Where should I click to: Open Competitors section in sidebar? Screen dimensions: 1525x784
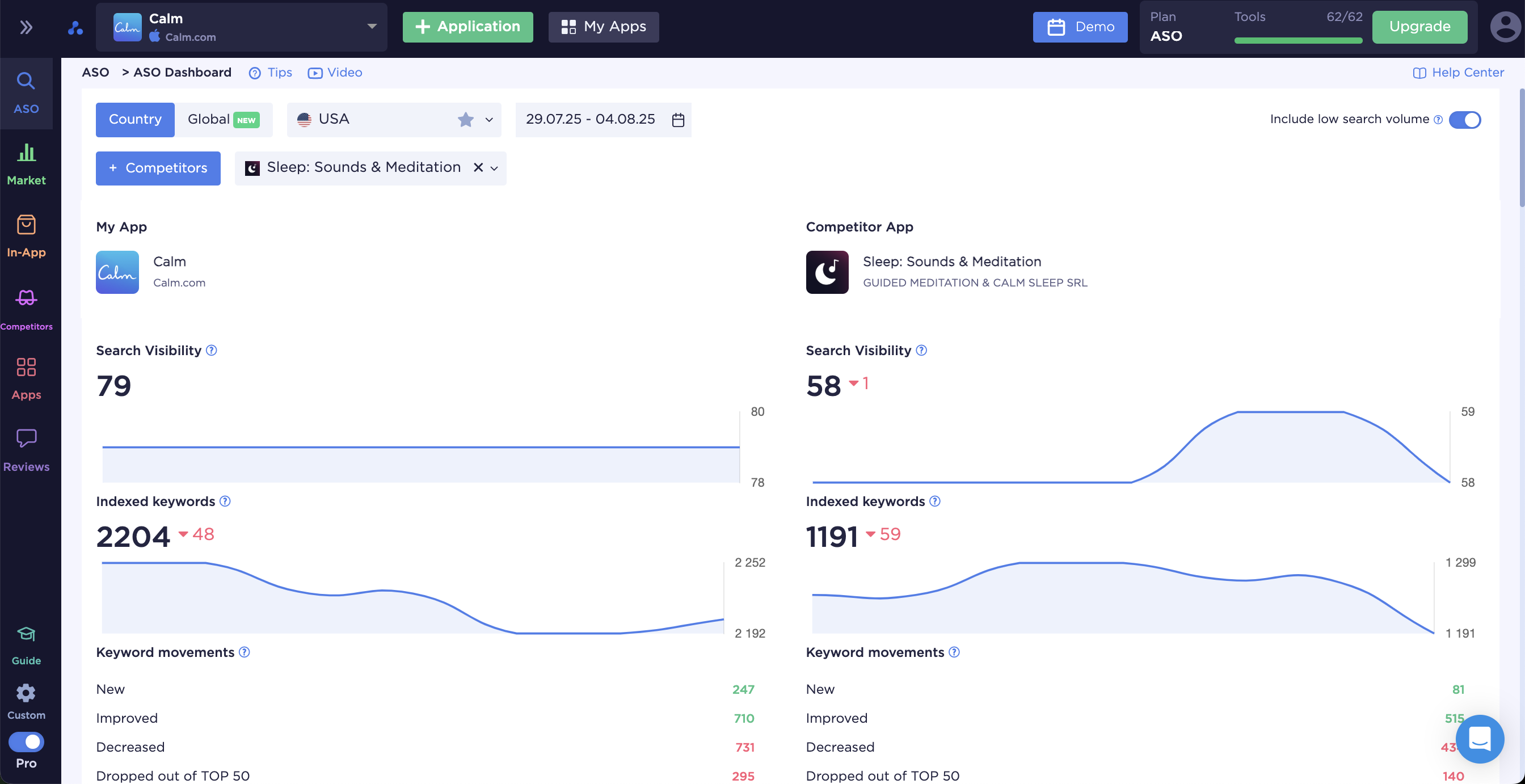tap(26, 309)
